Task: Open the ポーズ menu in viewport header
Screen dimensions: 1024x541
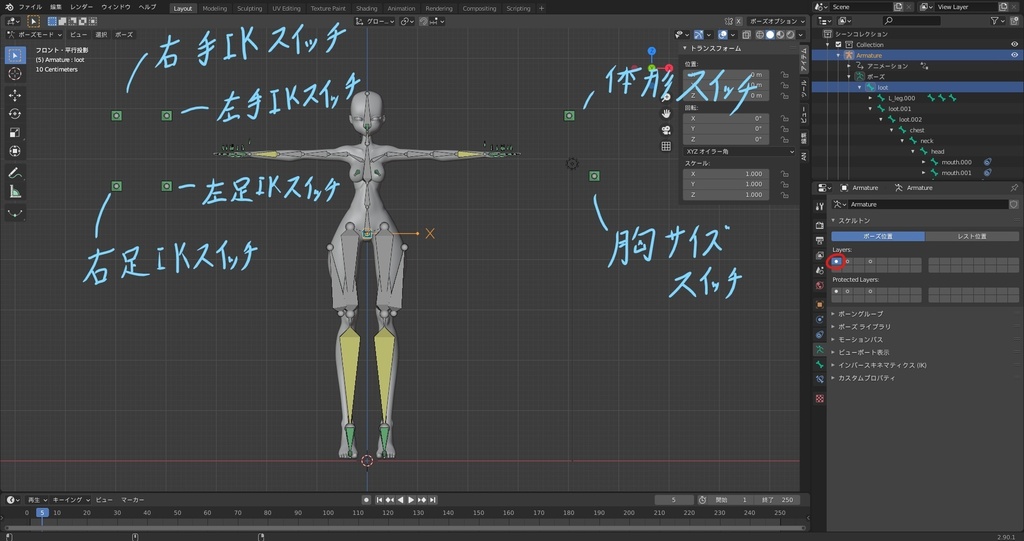Action: [x=123, y=35]
